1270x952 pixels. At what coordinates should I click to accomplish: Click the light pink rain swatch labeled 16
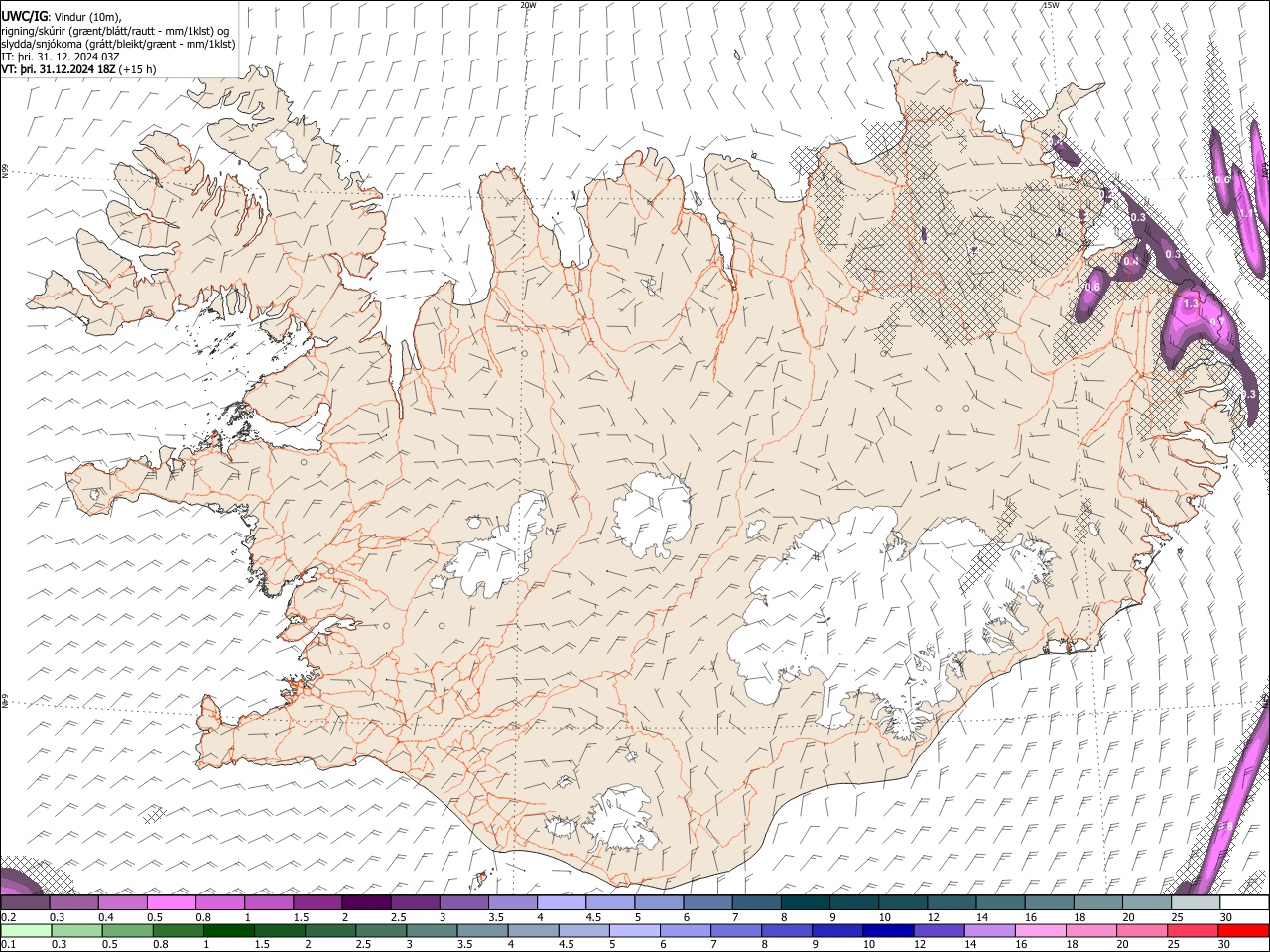[1041, 930]
